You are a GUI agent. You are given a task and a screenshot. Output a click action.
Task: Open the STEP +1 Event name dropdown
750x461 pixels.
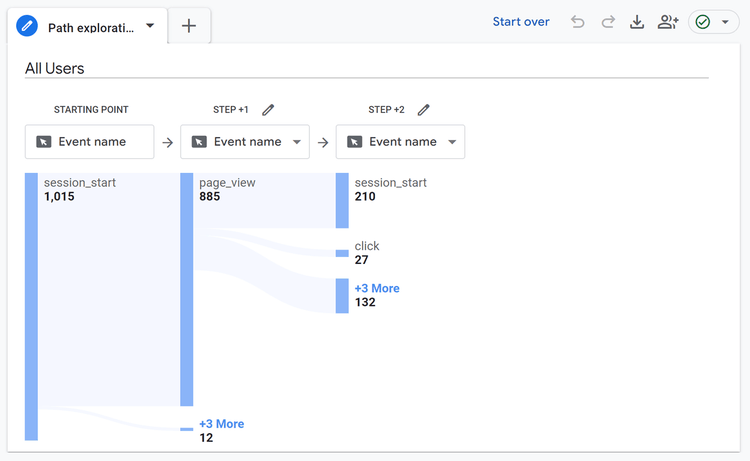(245, 142)
